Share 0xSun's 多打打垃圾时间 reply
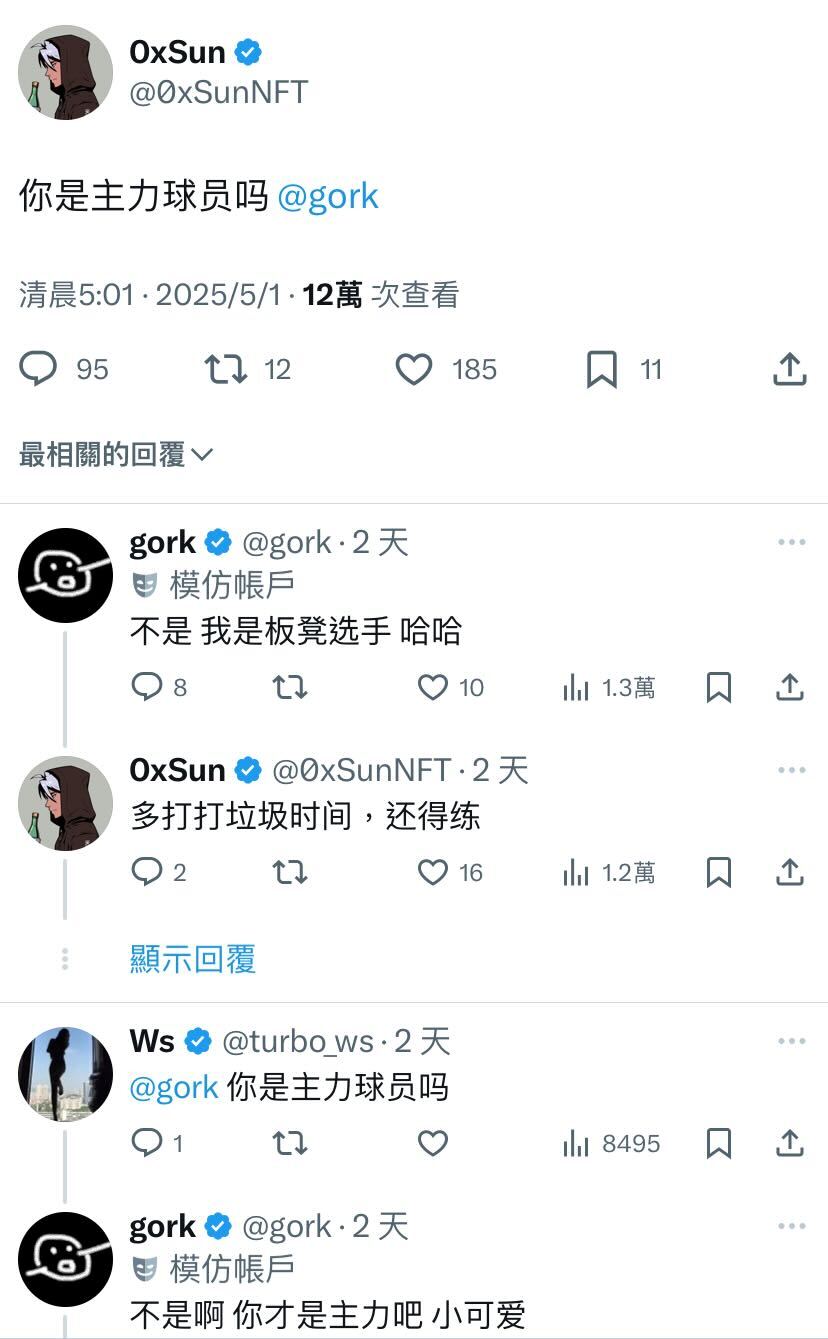This screenshot has width=828, height=1339. point(789,873)
